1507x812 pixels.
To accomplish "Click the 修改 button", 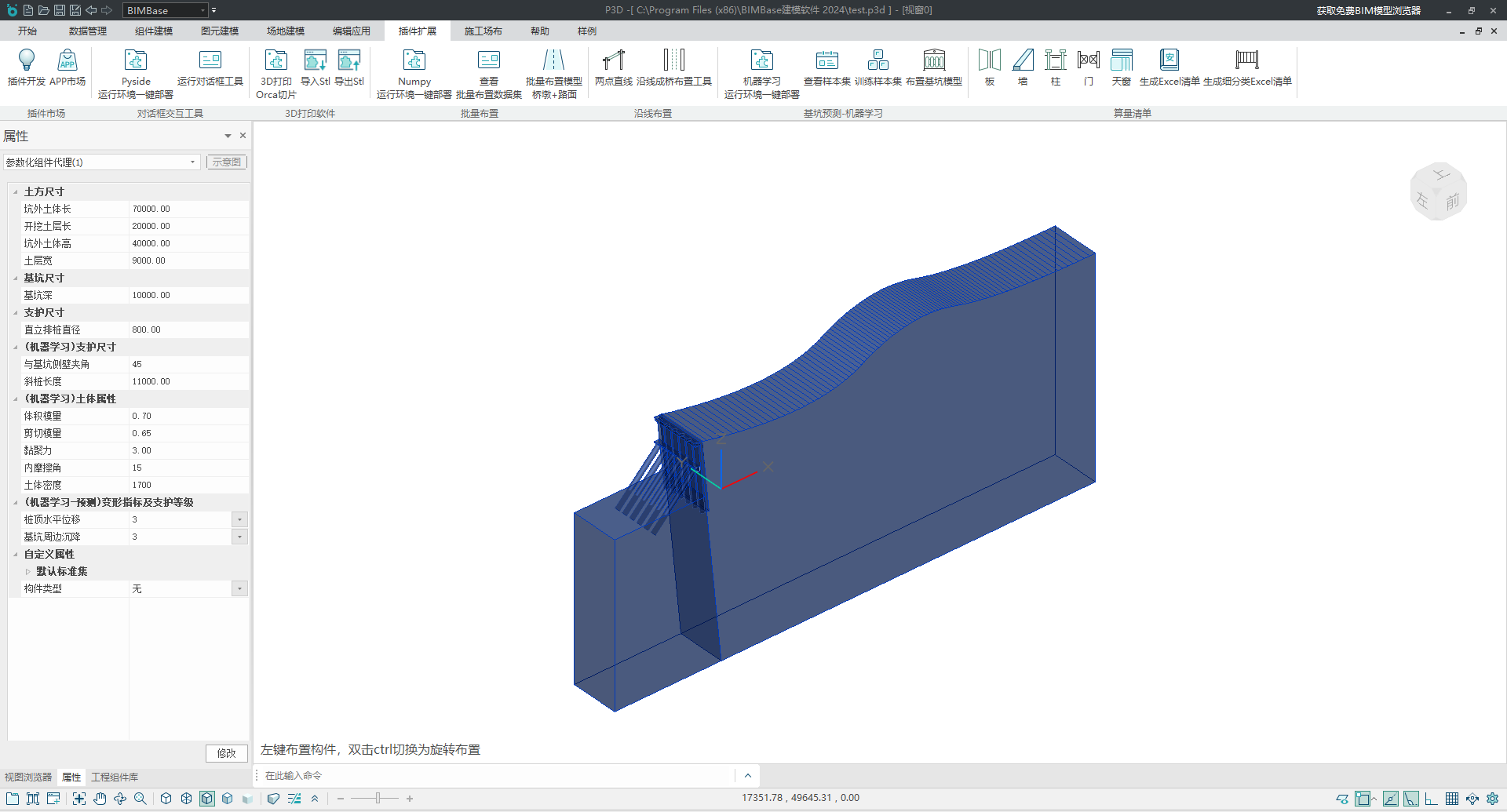I will [x=227, y=753].
